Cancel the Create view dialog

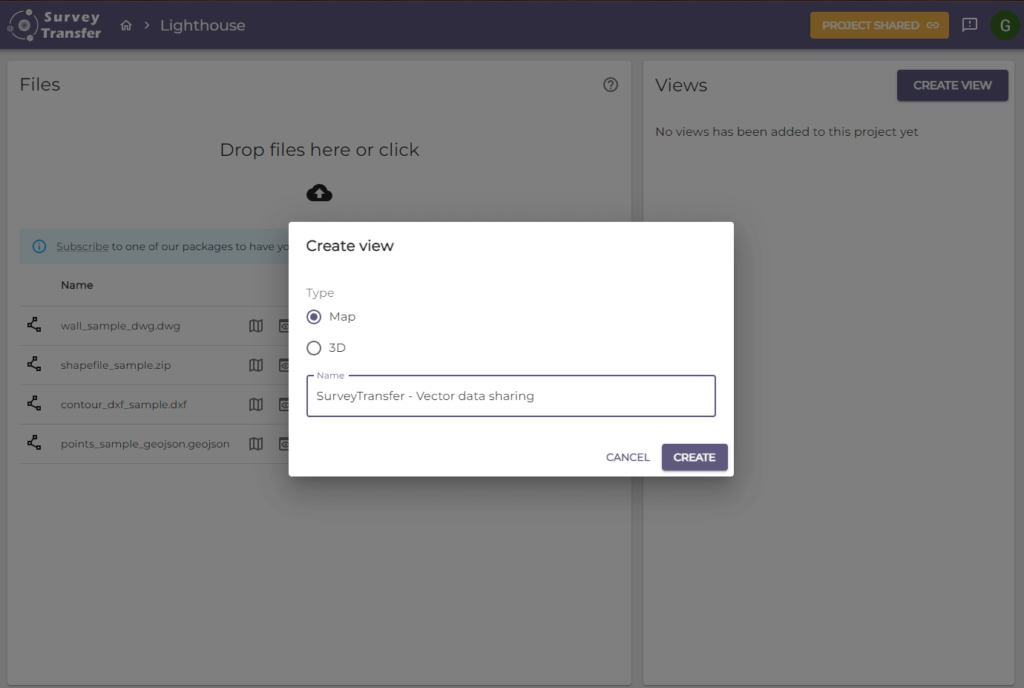point(627,457)
